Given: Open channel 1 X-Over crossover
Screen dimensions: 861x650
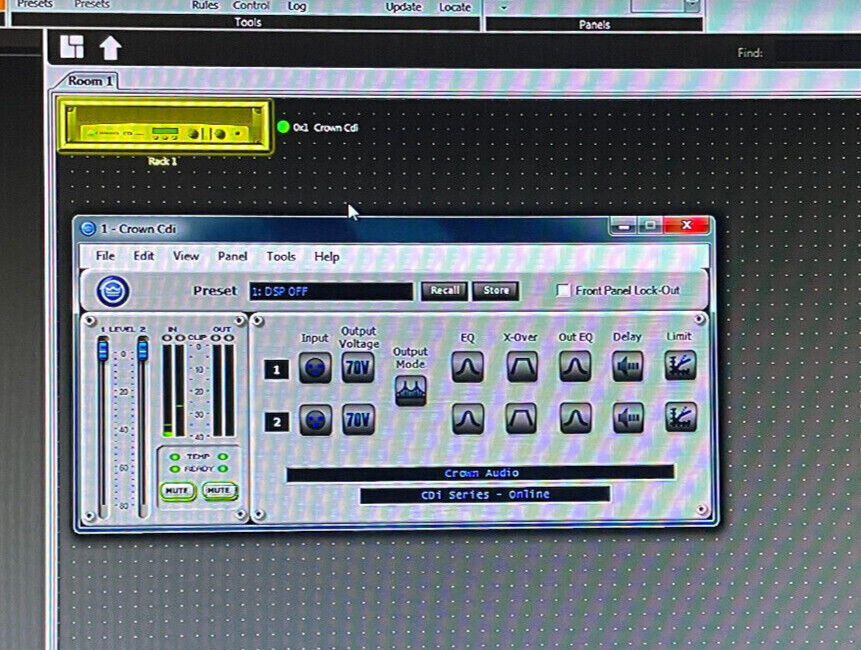Looking at the screenshot, I should [x=521, y=367].
